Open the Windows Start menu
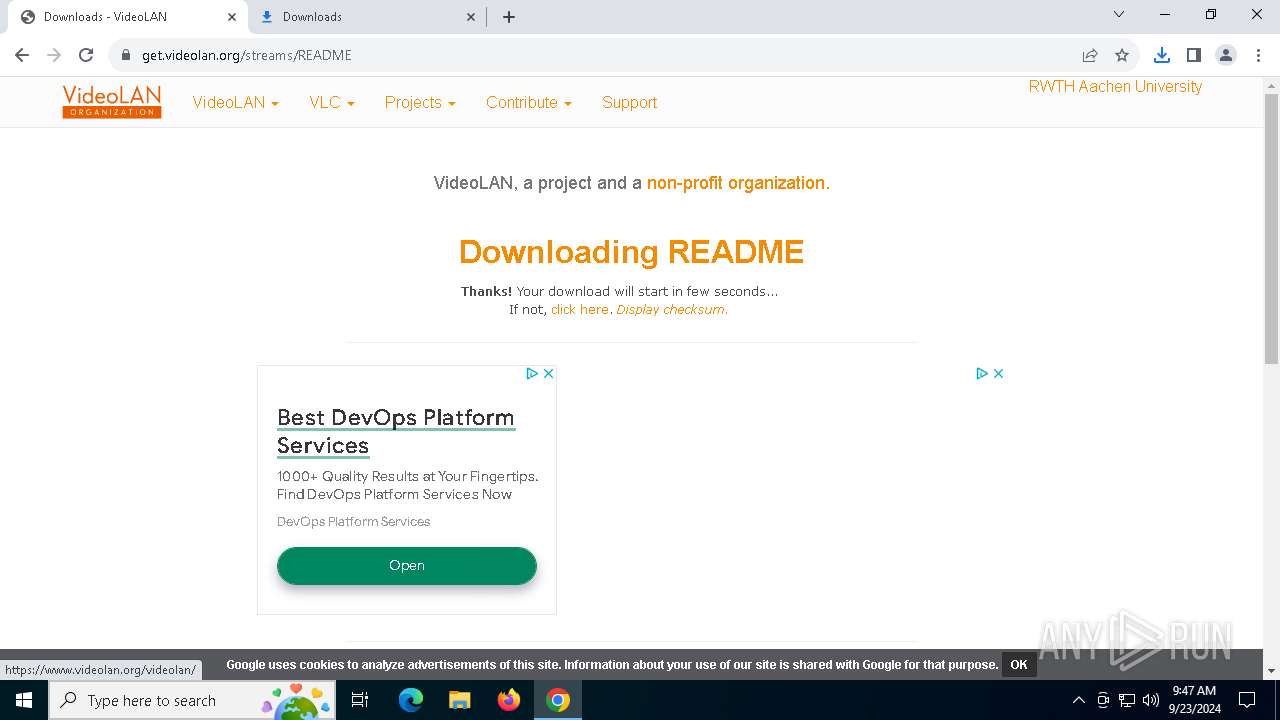Image resolution: width=1280 pixels, height=720 pixels. point(24,700)
